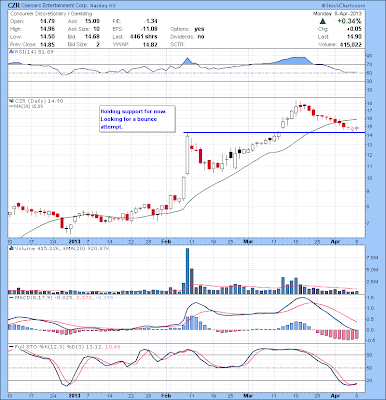Click the Full STO legend marker

[11, 347]
